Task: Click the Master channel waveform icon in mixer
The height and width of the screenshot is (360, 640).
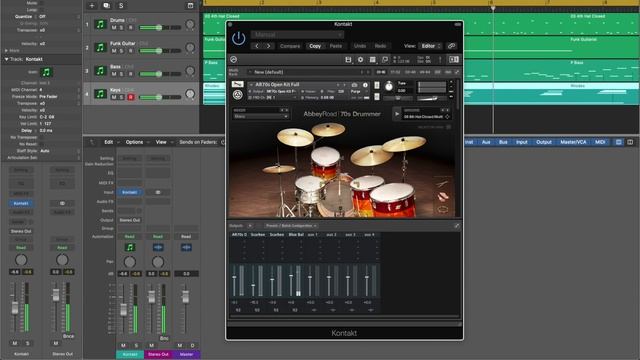Action: pyautogui.click(x=186, y=247)
